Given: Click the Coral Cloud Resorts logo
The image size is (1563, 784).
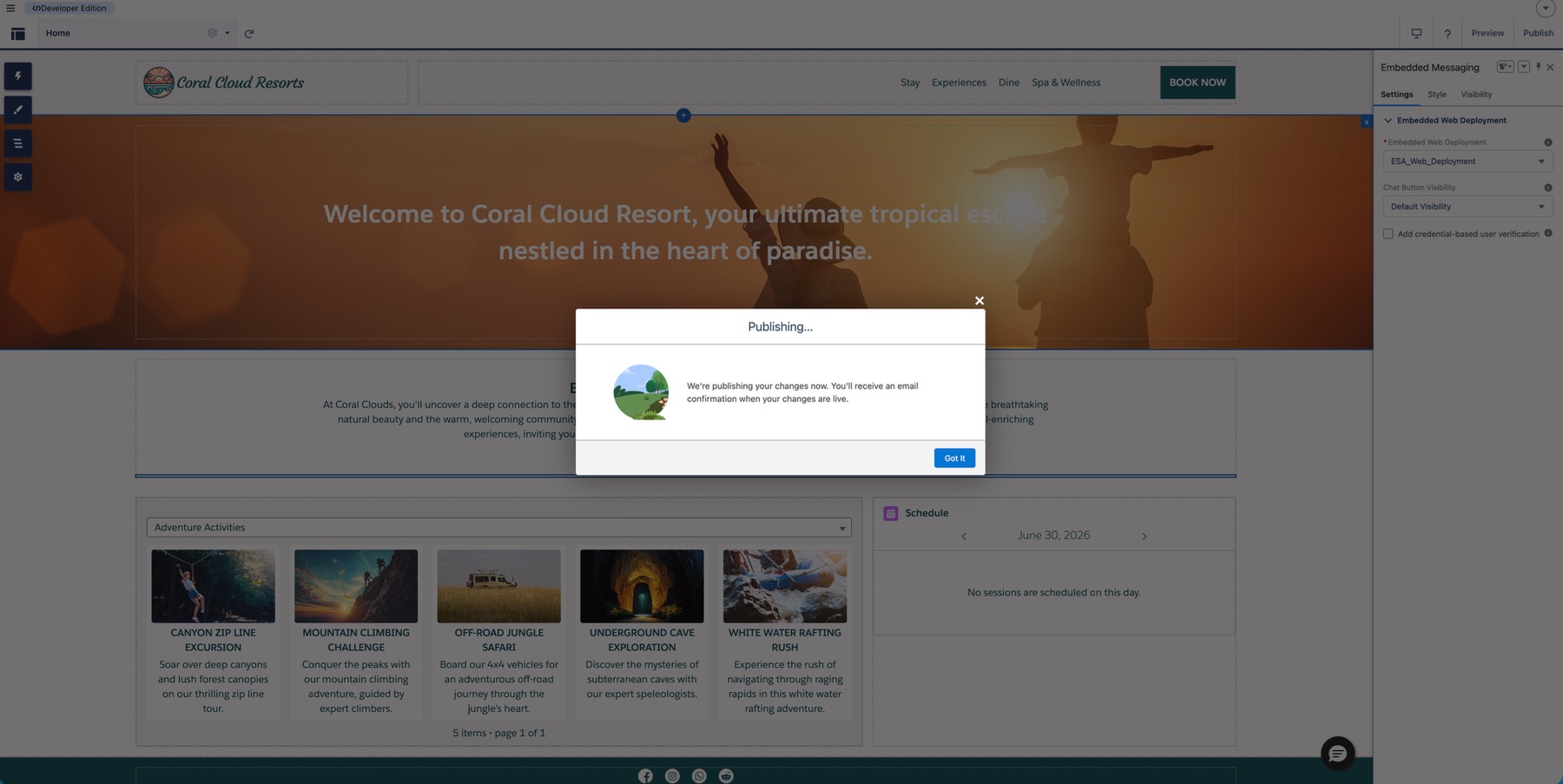Looking at the screenshot, I should tap(224, 82).
